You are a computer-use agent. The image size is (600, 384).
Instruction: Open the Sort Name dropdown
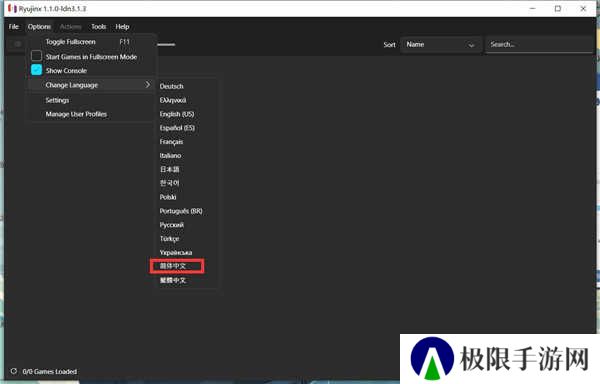[440, 45]
